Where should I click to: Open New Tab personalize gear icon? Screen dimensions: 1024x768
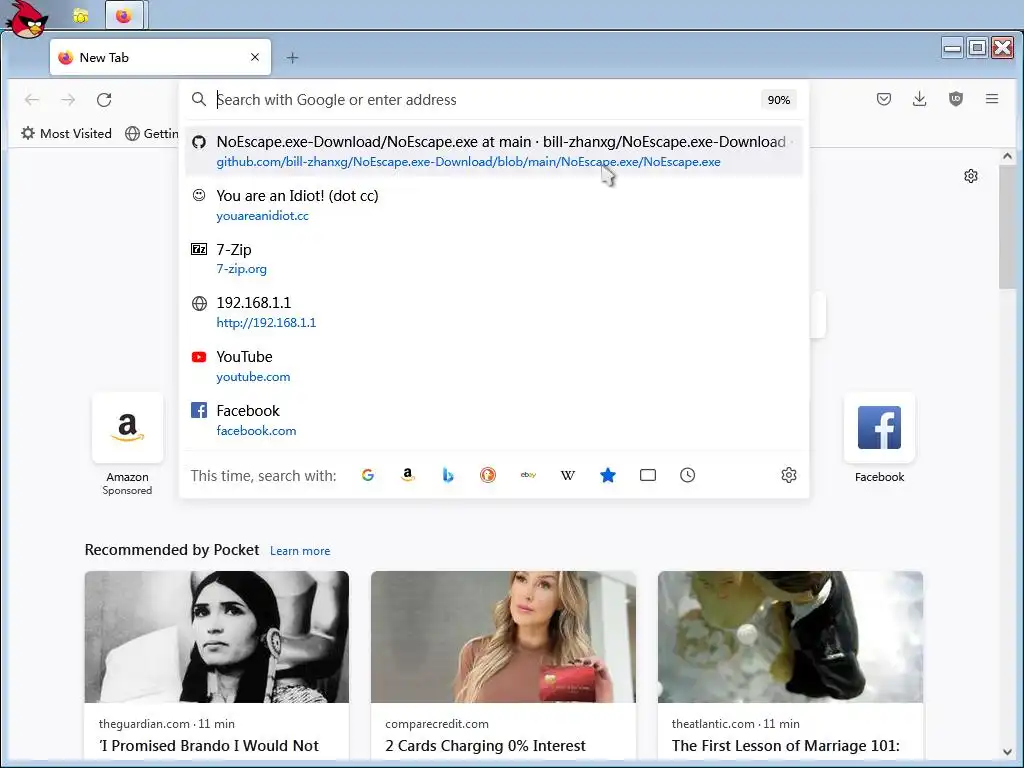click(971, 176)
